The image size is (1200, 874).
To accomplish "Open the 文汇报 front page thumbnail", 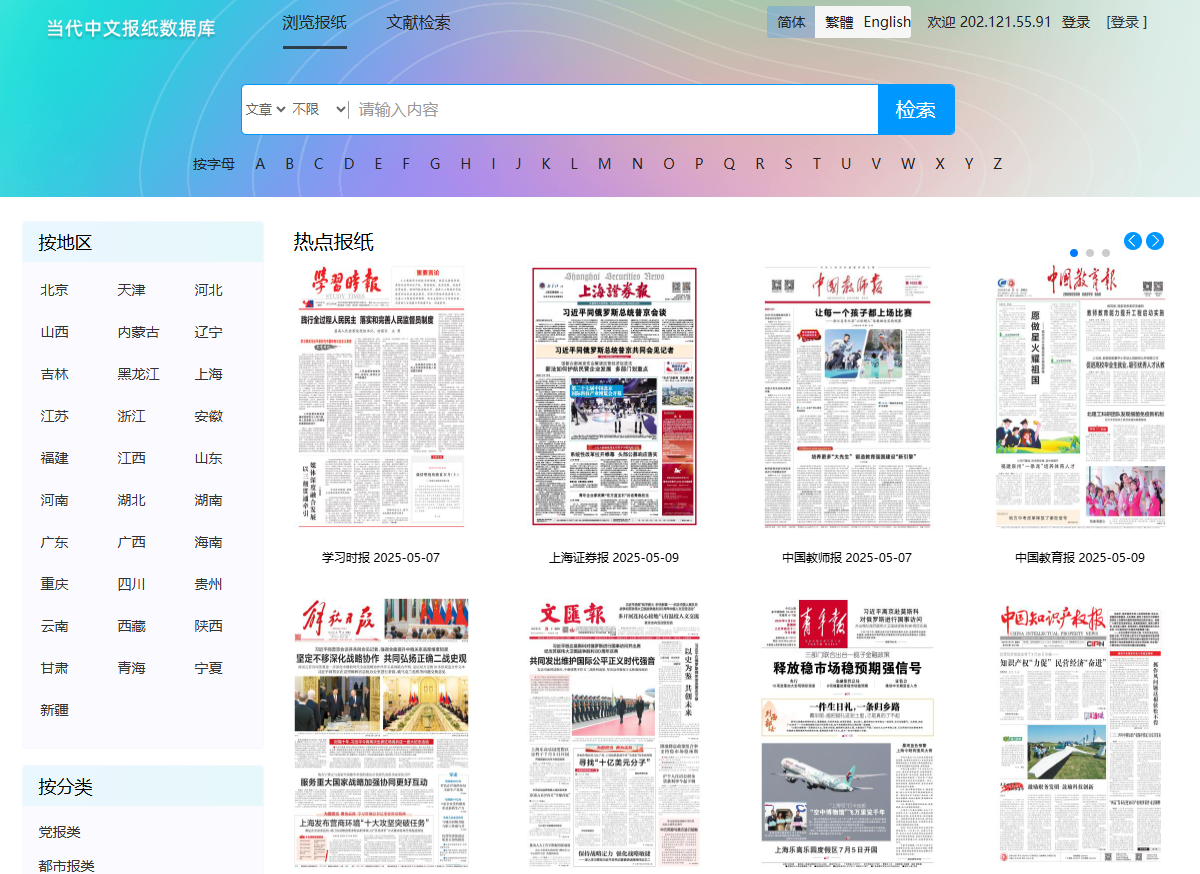I will click(x=614, y=733).
